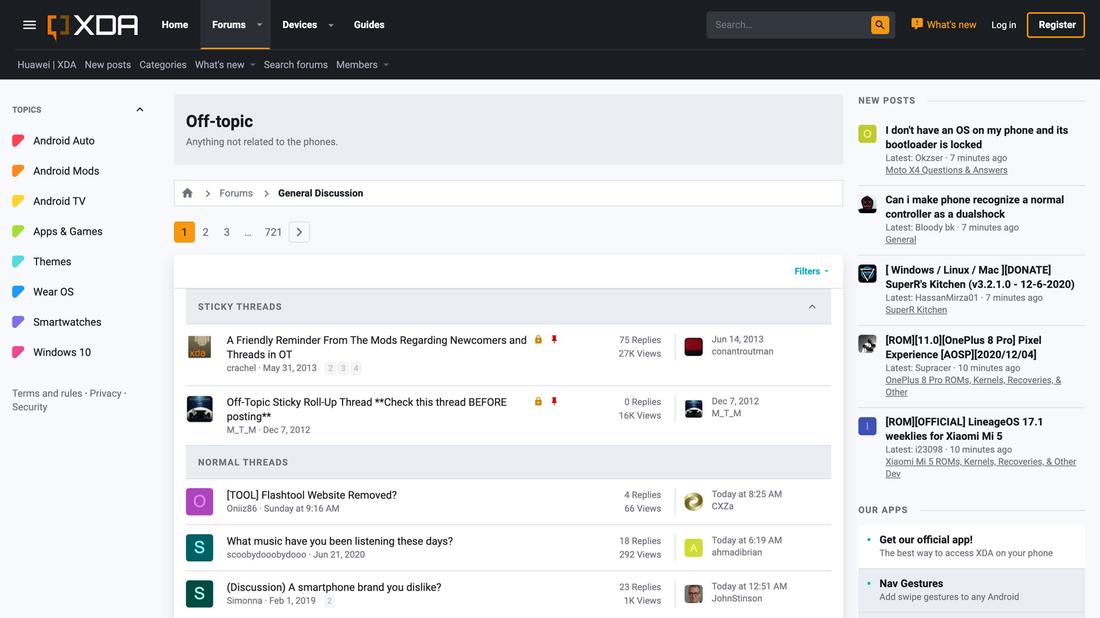Click the pin icon on the Off-Topic Sticky thread

(x=553, y=401)
